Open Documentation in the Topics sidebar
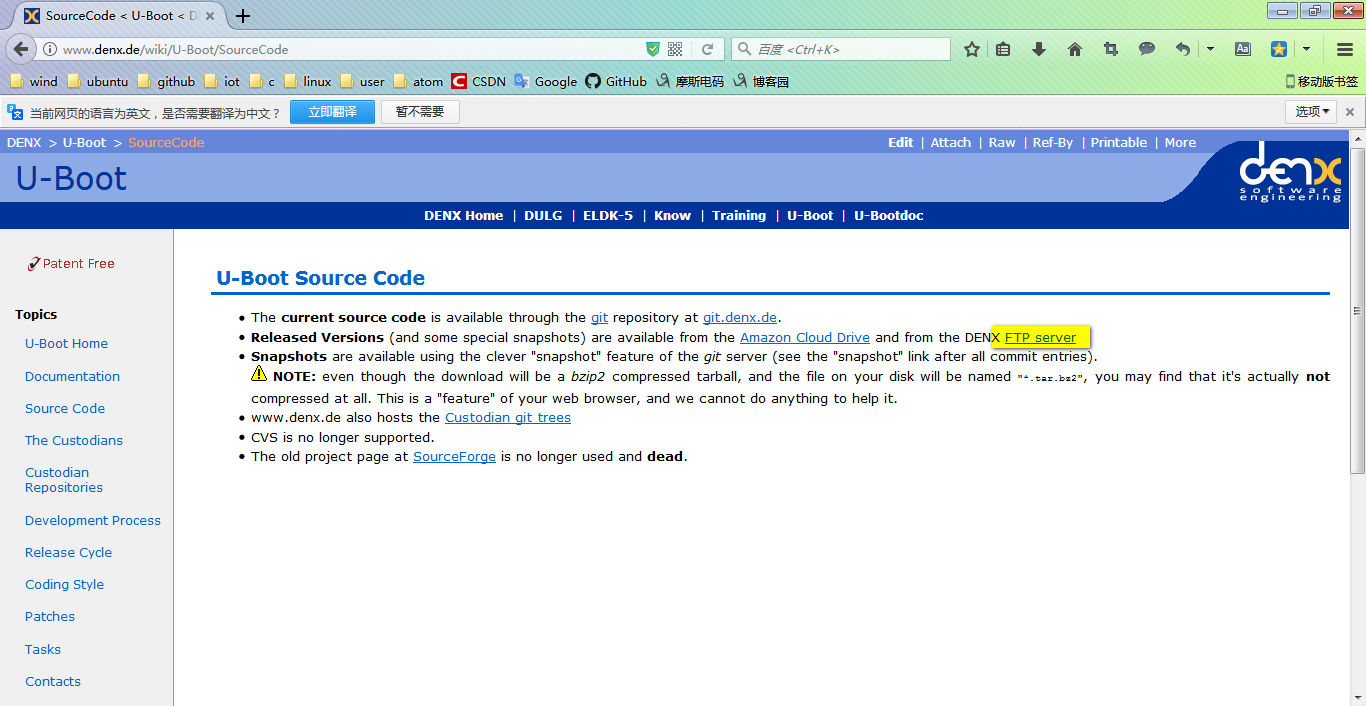Image resolution: width=1366 pixels, height=706 pixels. pyautogui.click(x=72, y=376)
